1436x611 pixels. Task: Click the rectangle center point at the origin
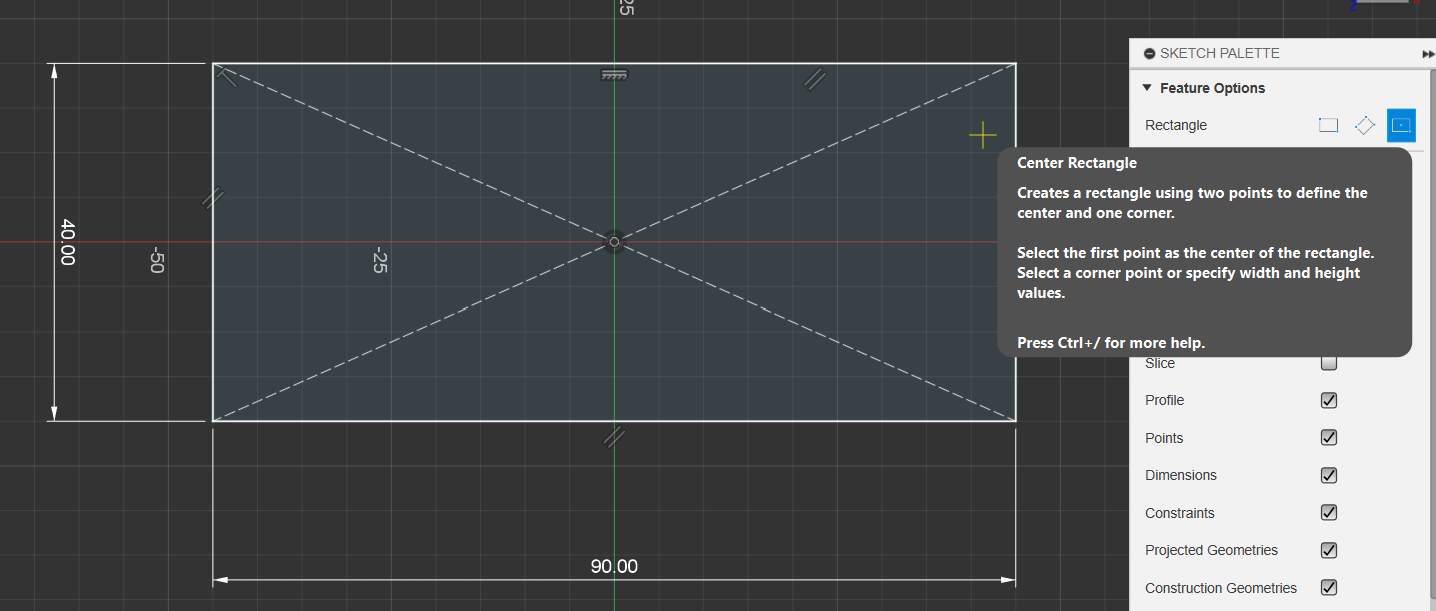614,242
